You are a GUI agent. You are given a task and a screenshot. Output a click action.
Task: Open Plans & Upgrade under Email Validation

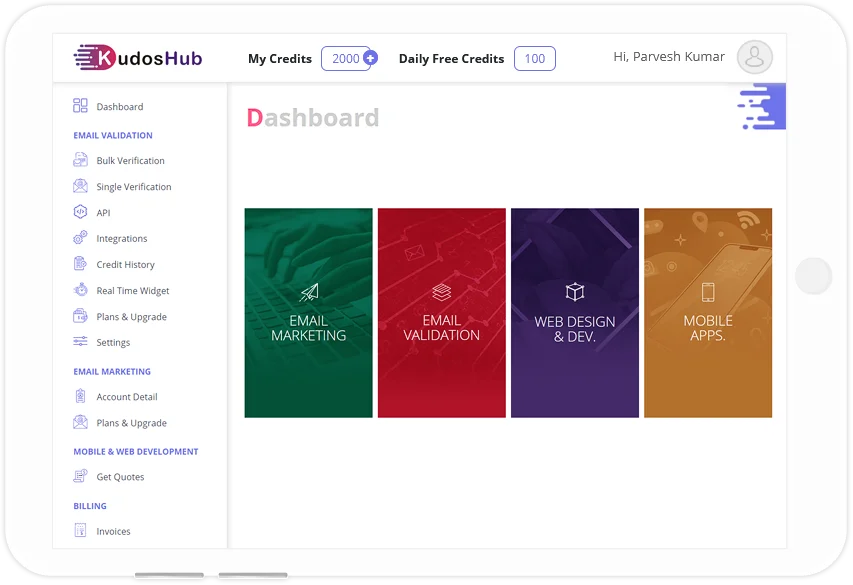tap(132, 317)
